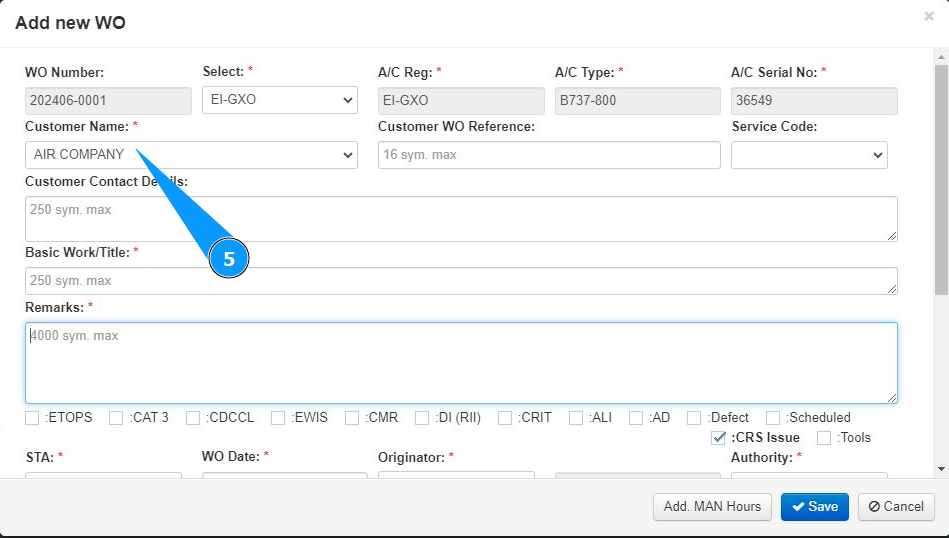
Task: Enable the ETOPS checkbox
Action: [33, 418]
